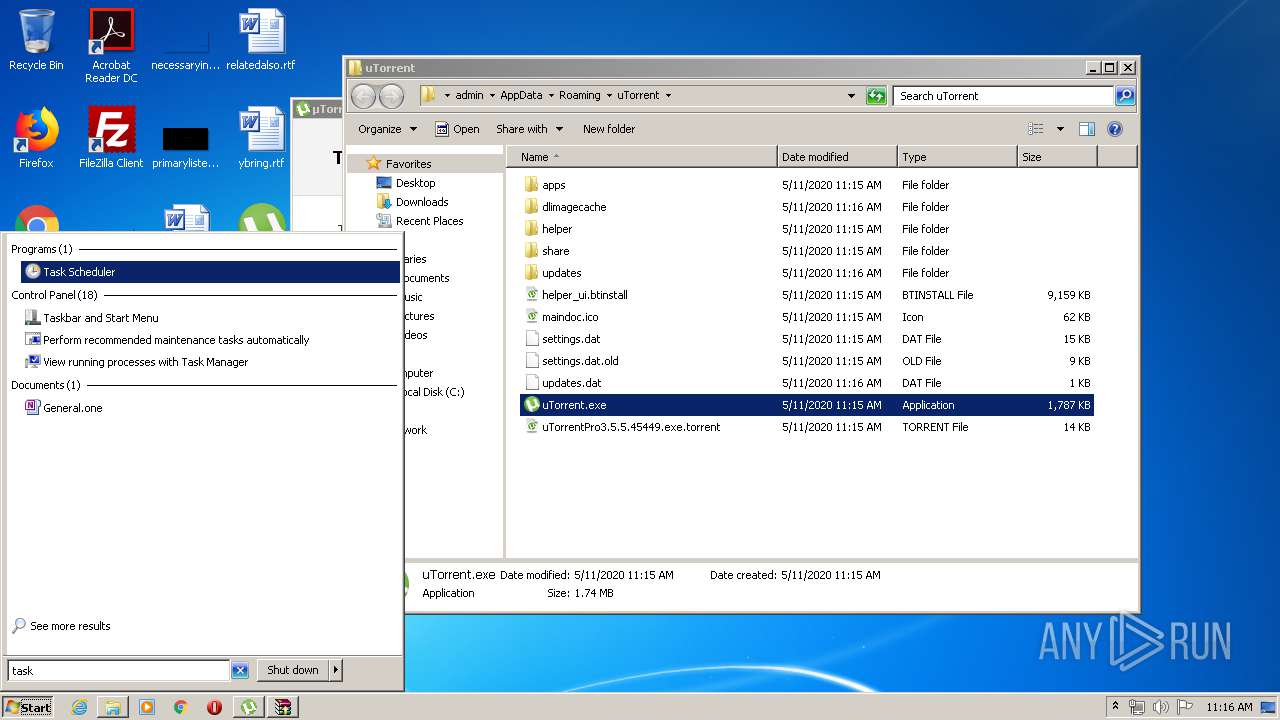Click Roaming in address breadcrumb
The width and height of the screenshot is (1280, 720).
pyautogui.click(x=580, y=96)
